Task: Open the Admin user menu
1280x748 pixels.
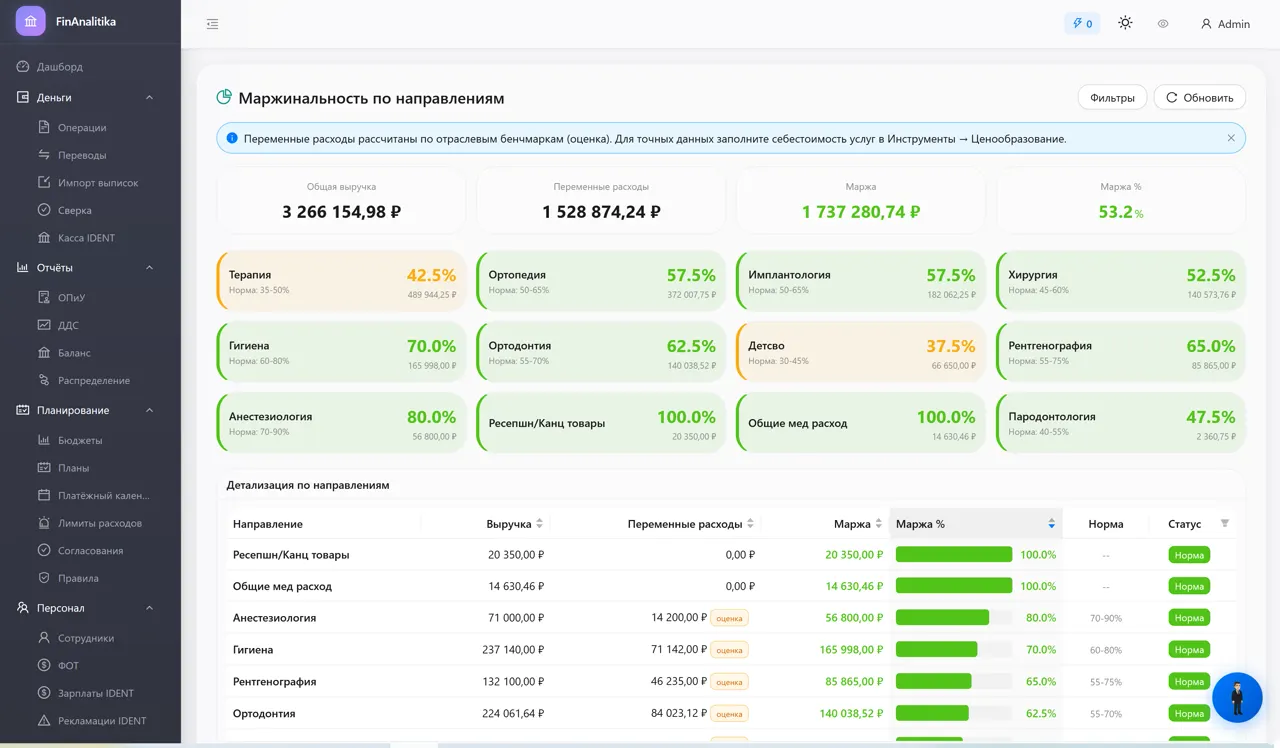Action: (1225, 24)
